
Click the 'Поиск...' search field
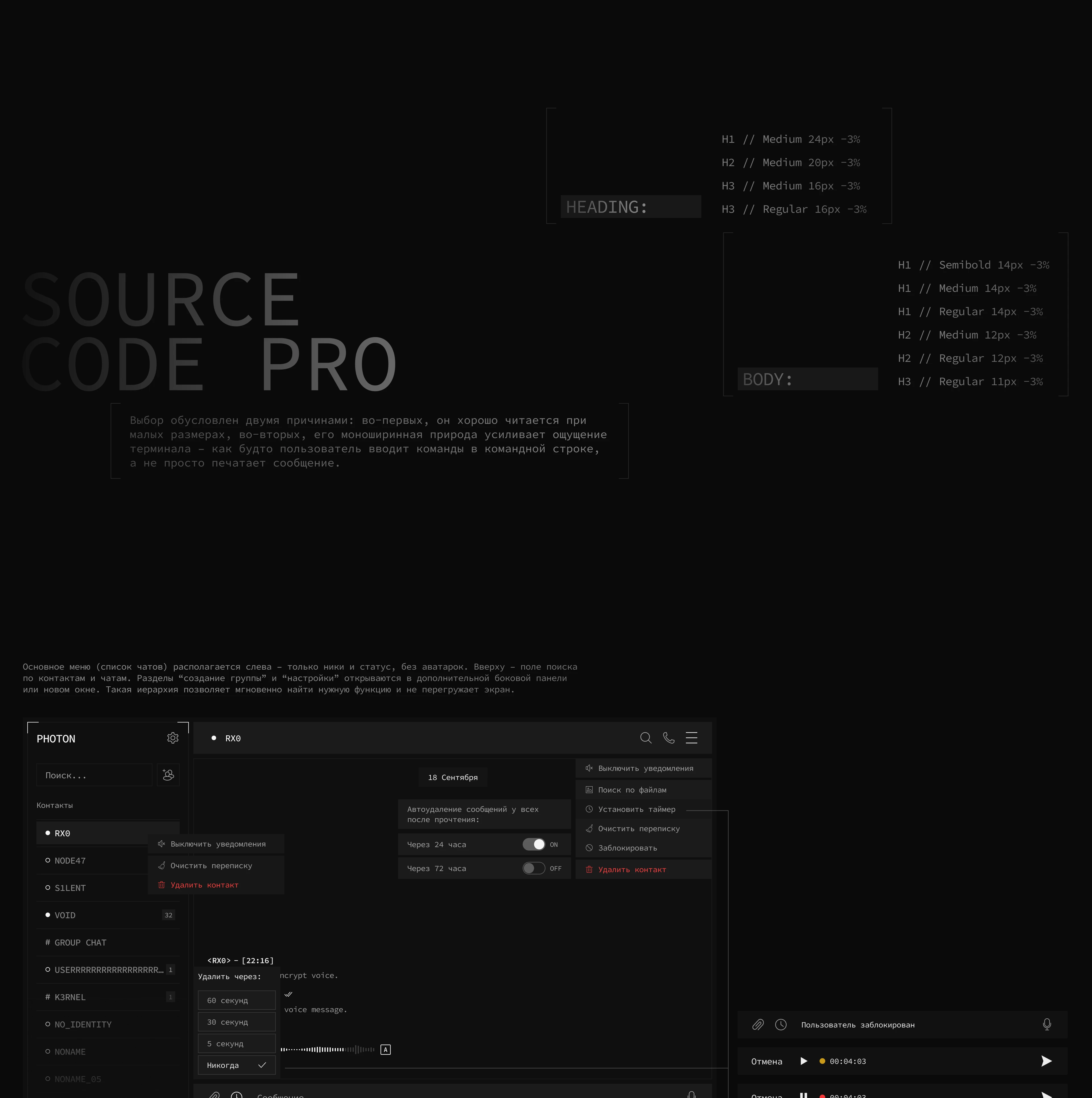click(94, 775)
